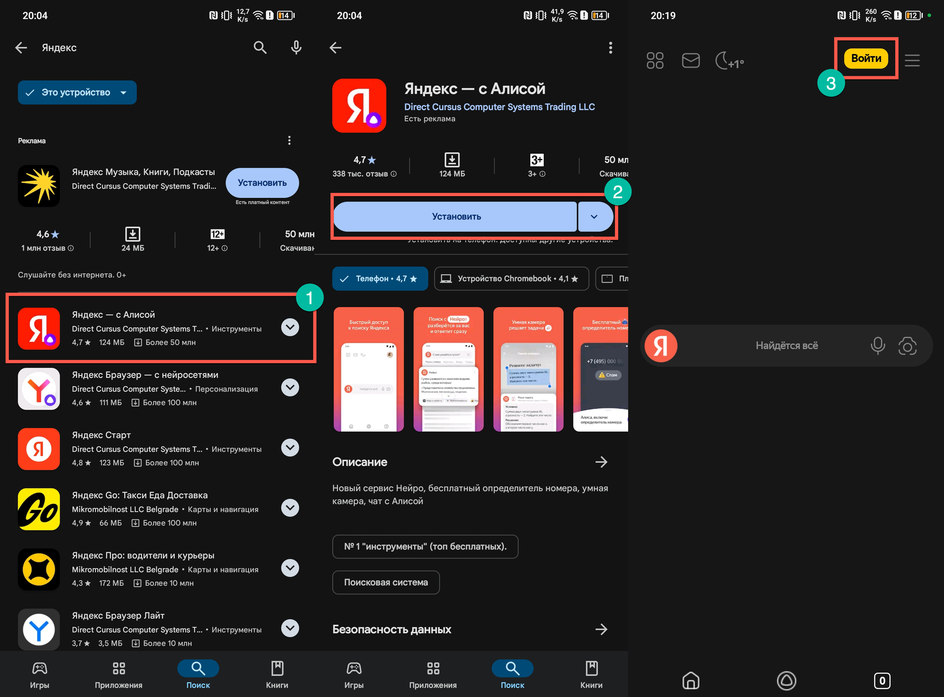Screen dimensions: 944x697
Task: Tap the home icon in Yandex app
Action: [x=691, y=680]
